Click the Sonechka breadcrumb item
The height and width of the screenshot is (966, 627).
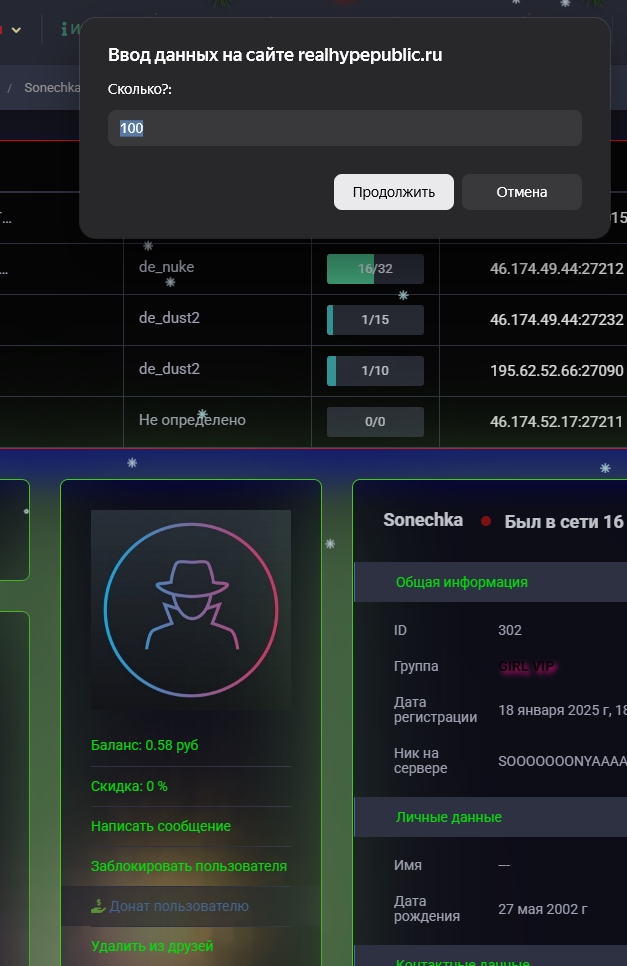[x=52, y=87]
